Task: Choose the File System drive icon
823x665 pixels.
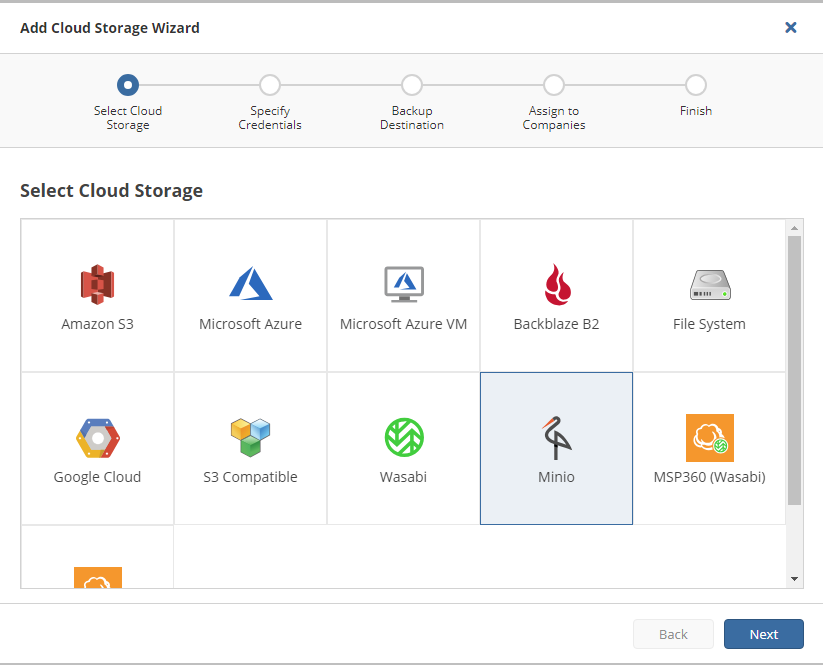Action: [x=710, y=284]
